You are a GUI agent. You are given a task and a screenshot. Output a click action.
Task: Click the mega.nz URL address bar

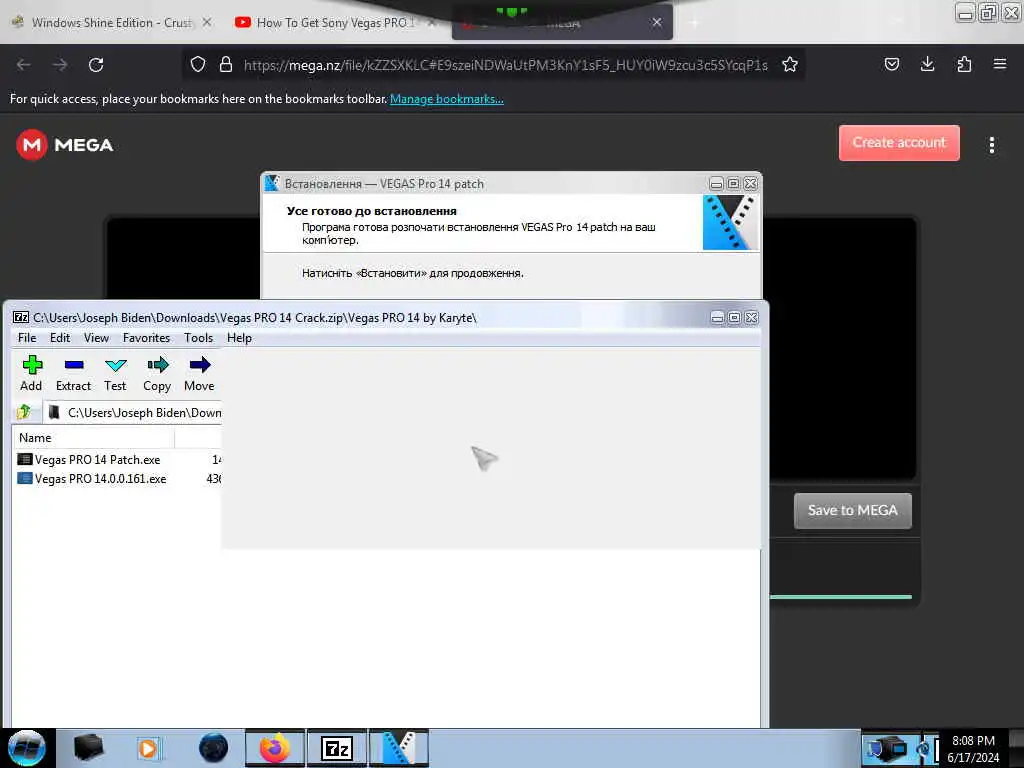[x=505, y=65]
